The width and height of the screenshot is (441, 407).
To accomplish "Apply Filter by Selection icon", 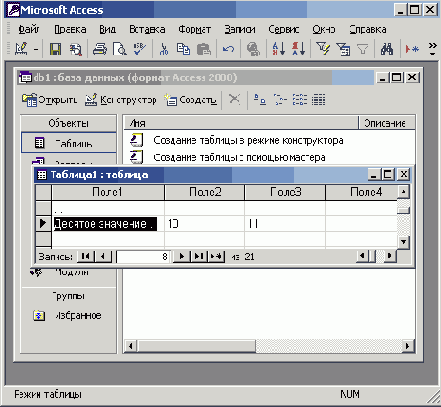I will [x=323, y=49].
